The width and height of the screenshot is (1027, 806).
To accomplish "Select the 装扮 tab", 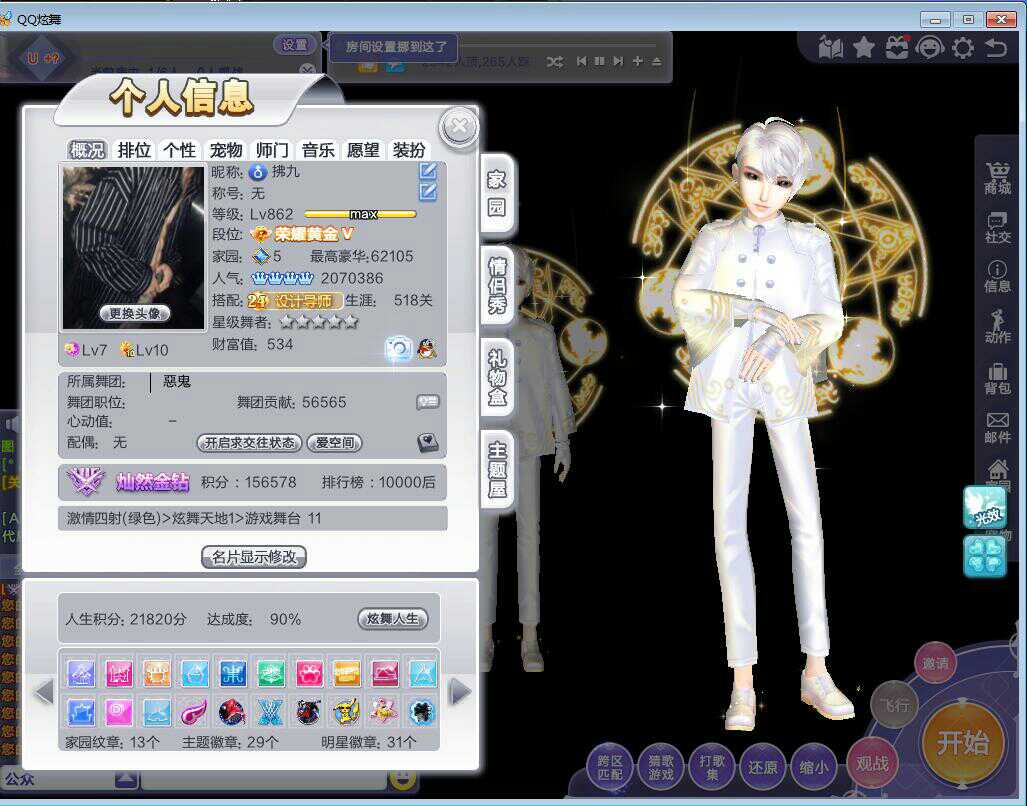I will [x=409, y=150].
